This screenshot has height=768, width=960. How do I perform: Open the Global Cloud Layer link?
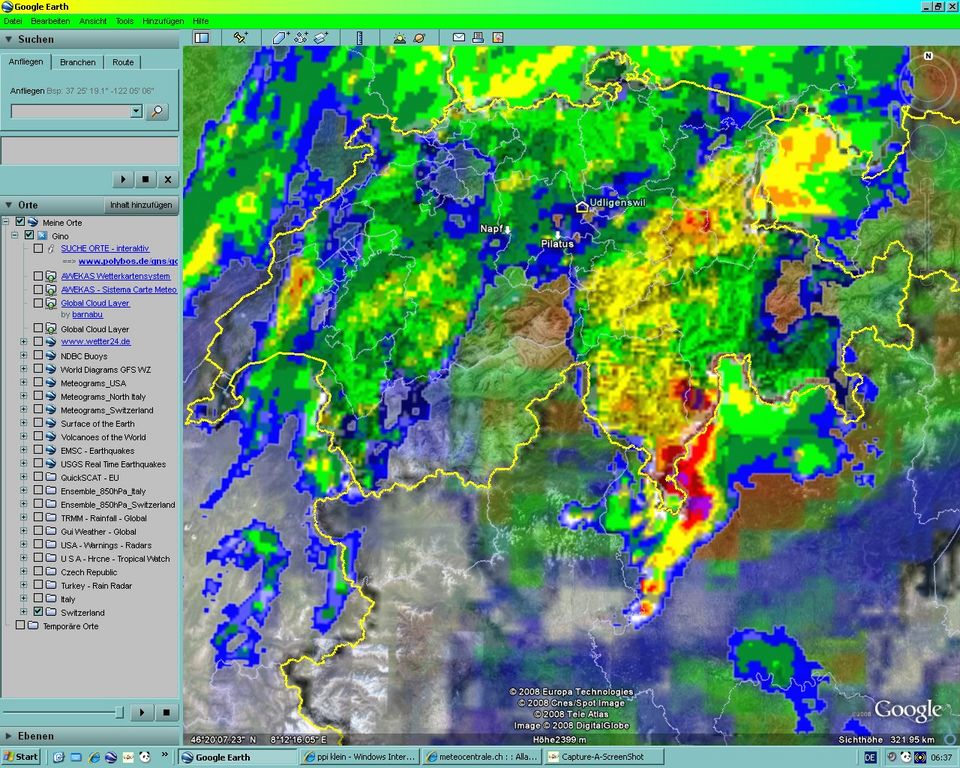click(x=95, y=303)
